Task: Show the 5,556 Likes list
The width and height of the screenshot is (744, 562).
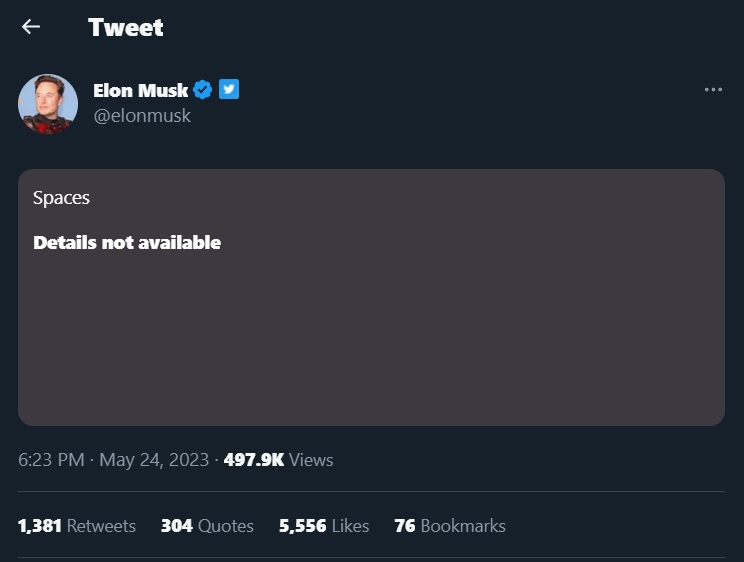Action: pyautogui.click(x=324, y=525)
